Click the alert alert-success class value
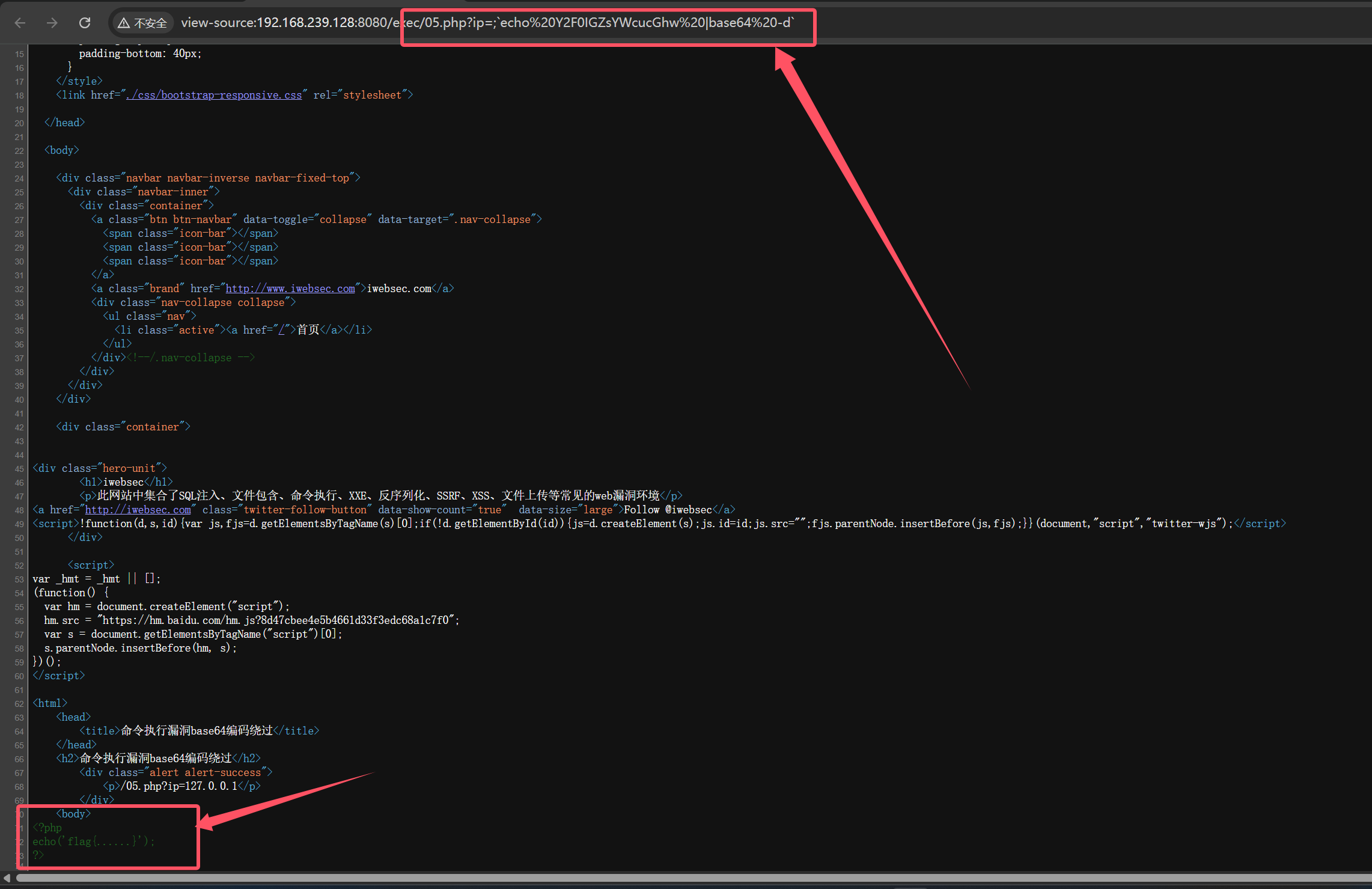 point(205,772)
